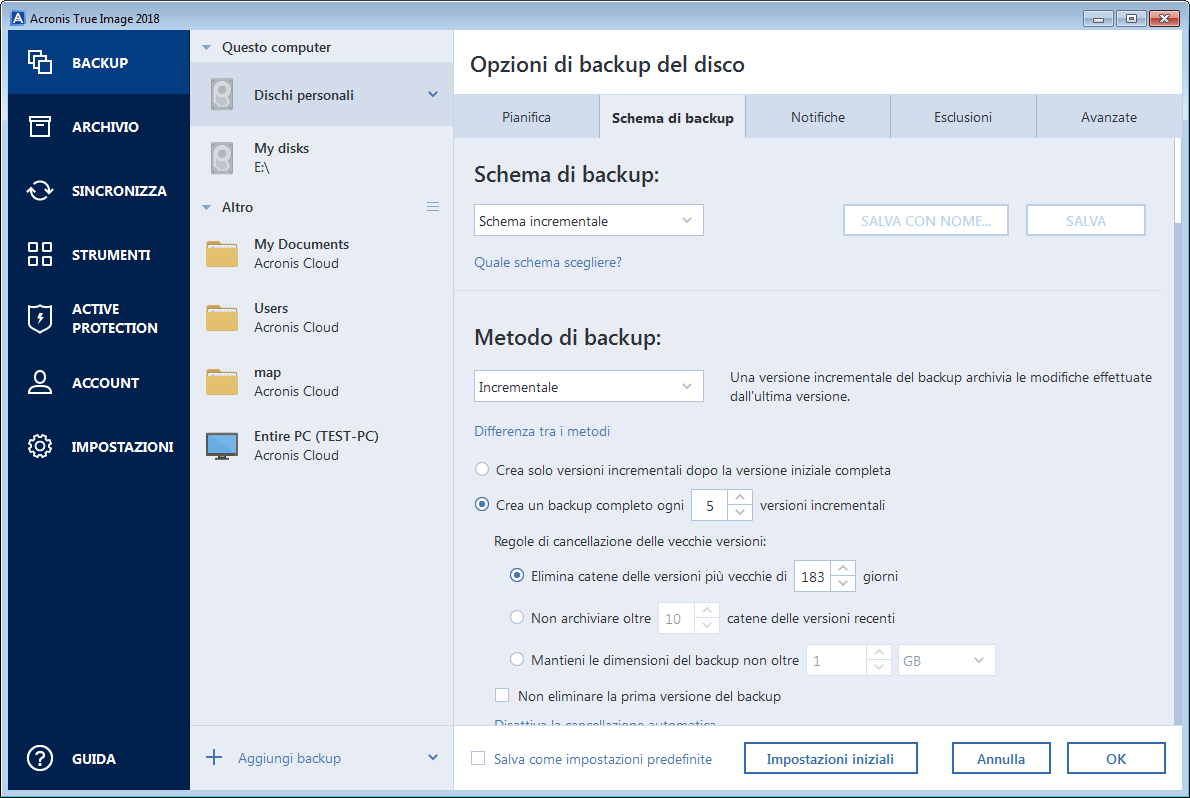The height and width of the screenshot is (798, 1190).
Task: Click the recent chains count field showing 10
Action: pyautogui.click(x=676, y=618)
